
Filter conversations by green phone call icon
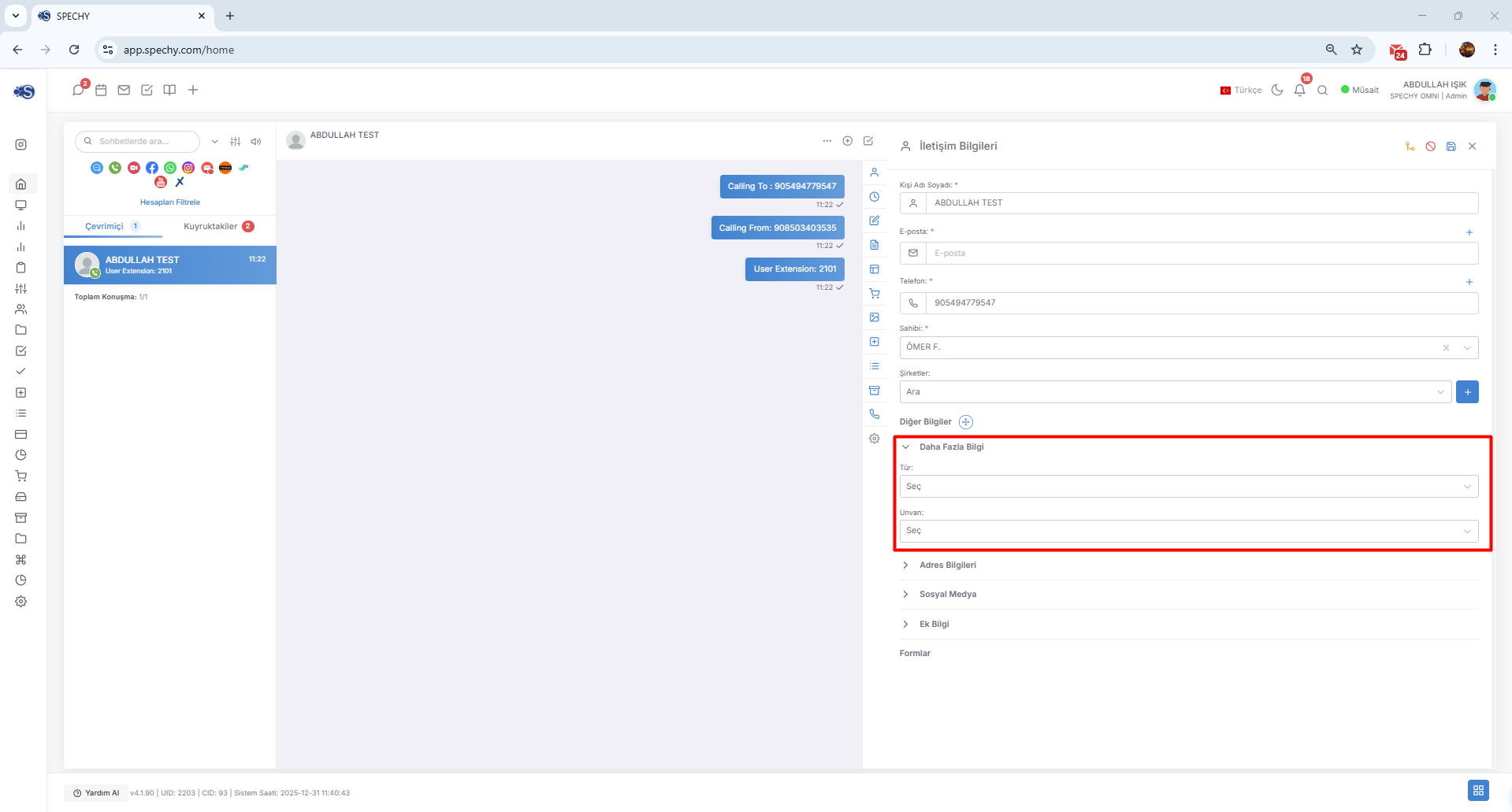115,168
